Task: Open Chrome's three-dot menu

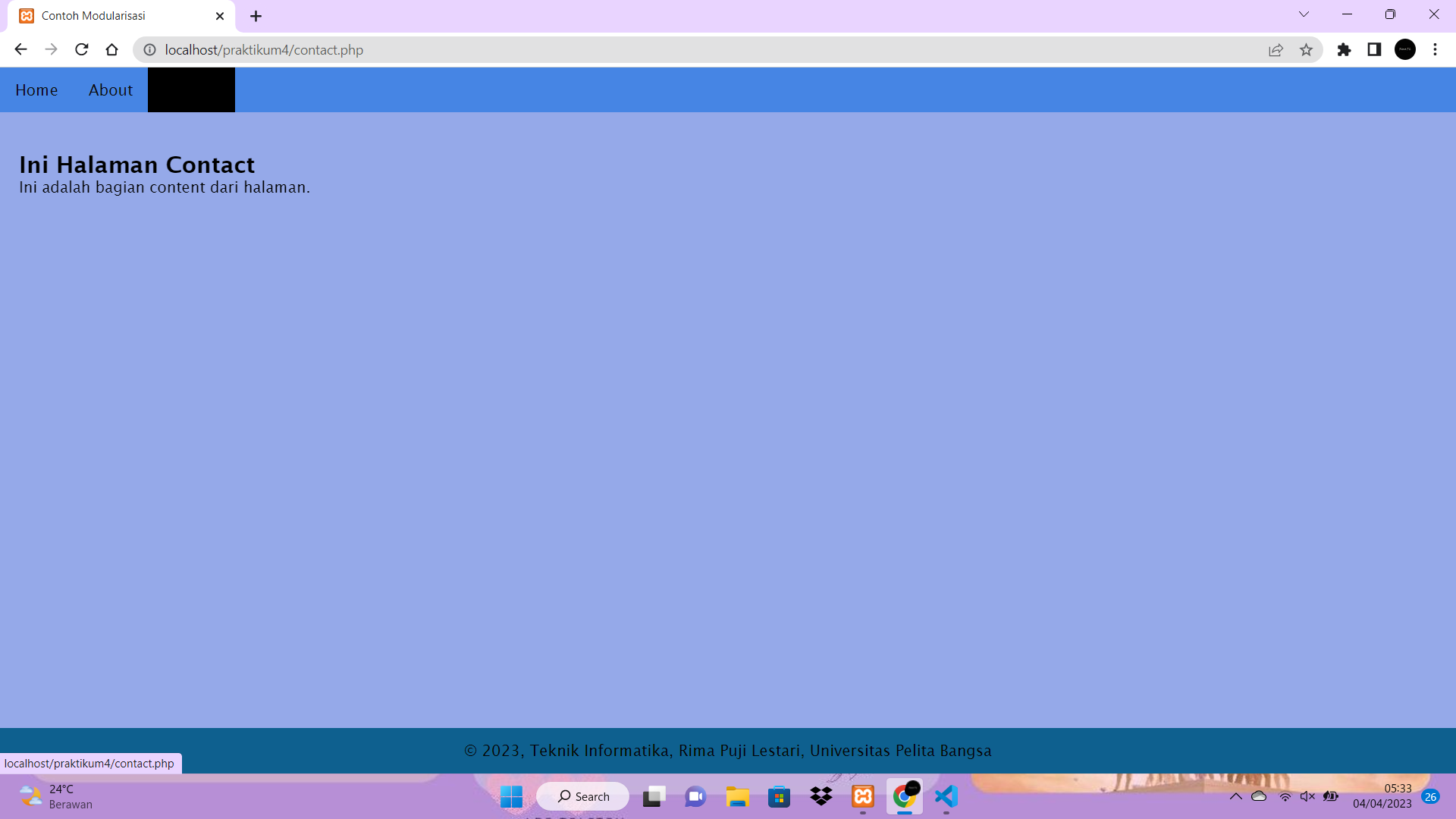Action: pos(1435,49)
